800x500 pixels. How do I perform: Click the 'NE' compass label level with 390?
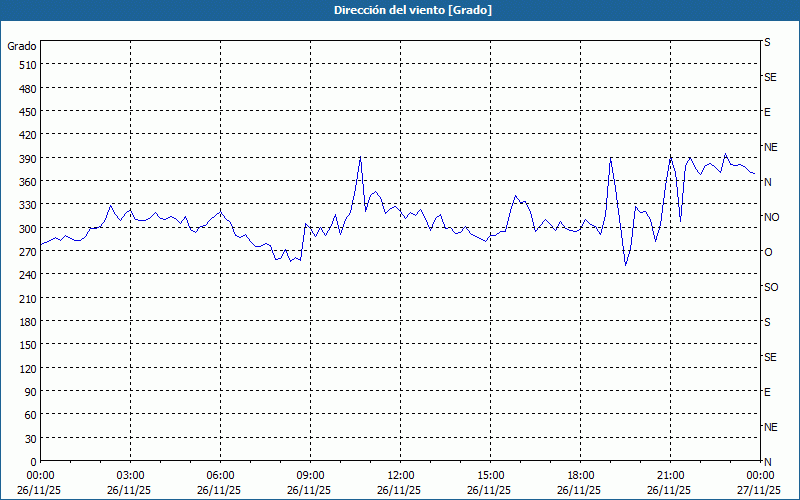pos(770,147)
